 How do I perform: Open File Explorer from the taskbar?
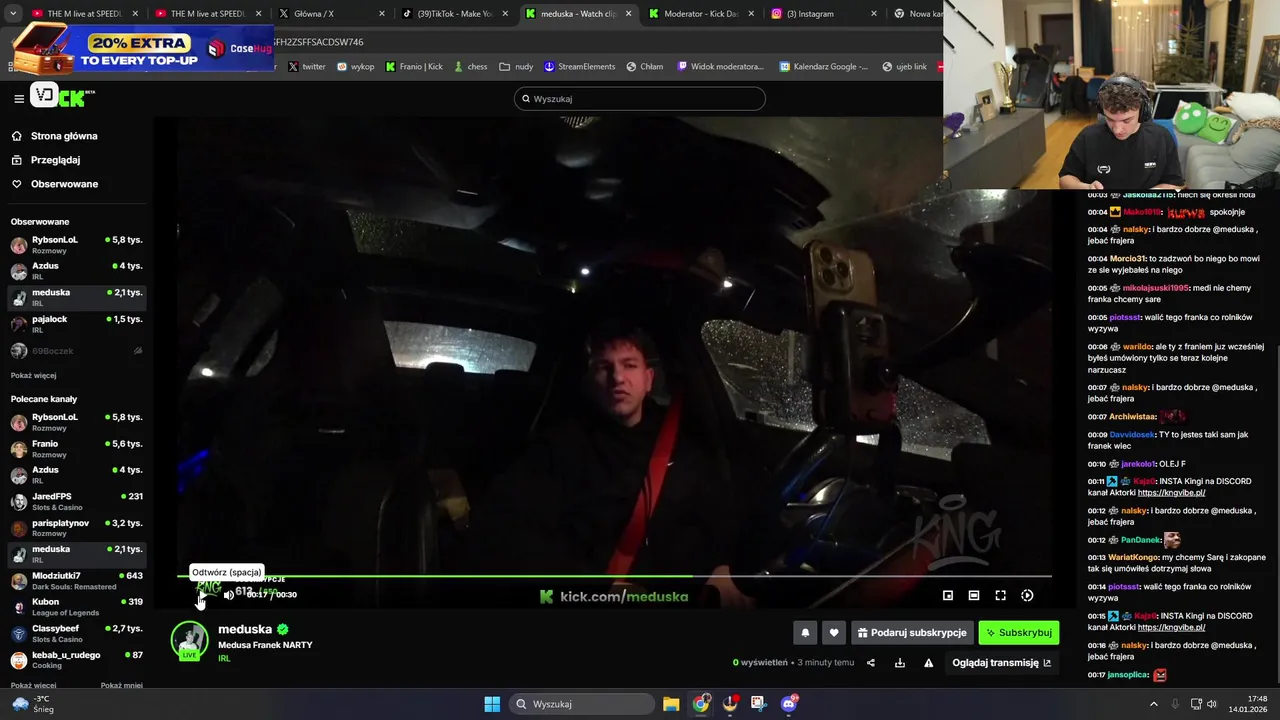pos(671,704)
